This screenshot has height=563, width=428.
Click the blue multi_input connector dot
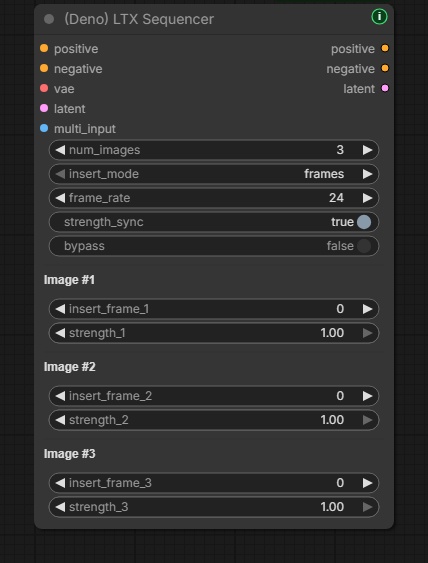[x=44, y=128]
